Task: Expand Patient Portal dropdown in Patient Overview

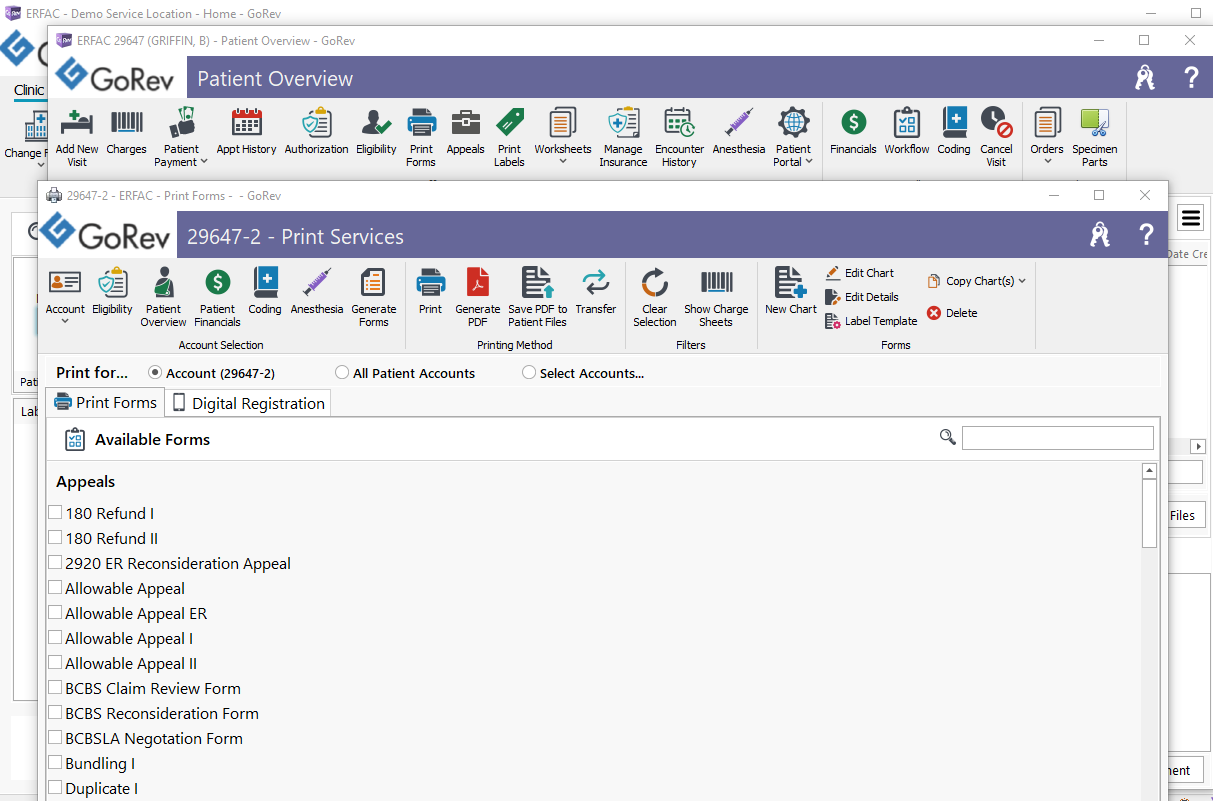Action: pos(808,162)
